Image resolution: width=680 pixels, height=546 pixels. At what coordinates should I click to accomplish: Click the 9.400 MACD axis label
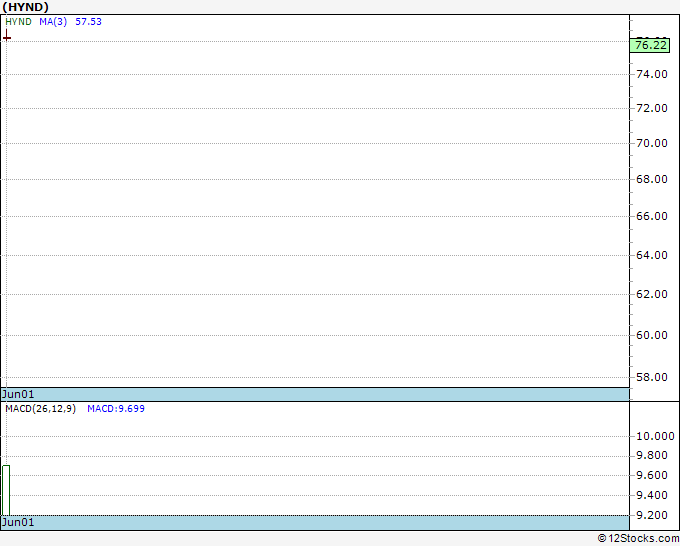[651, 495]
